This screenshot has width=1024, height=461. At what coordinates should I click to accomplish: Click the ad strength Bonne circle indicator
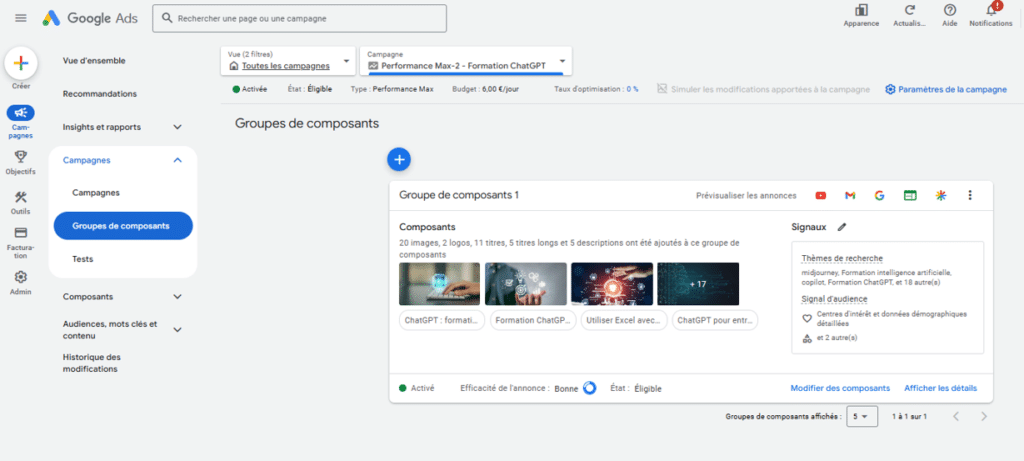(x=589, y=388)
